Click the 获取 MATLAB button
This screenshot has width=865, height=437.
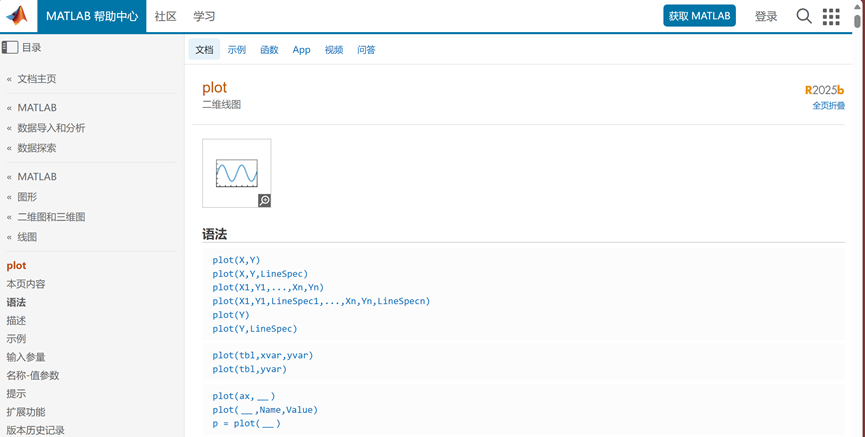pyautogui.click(x=700, y=16)
